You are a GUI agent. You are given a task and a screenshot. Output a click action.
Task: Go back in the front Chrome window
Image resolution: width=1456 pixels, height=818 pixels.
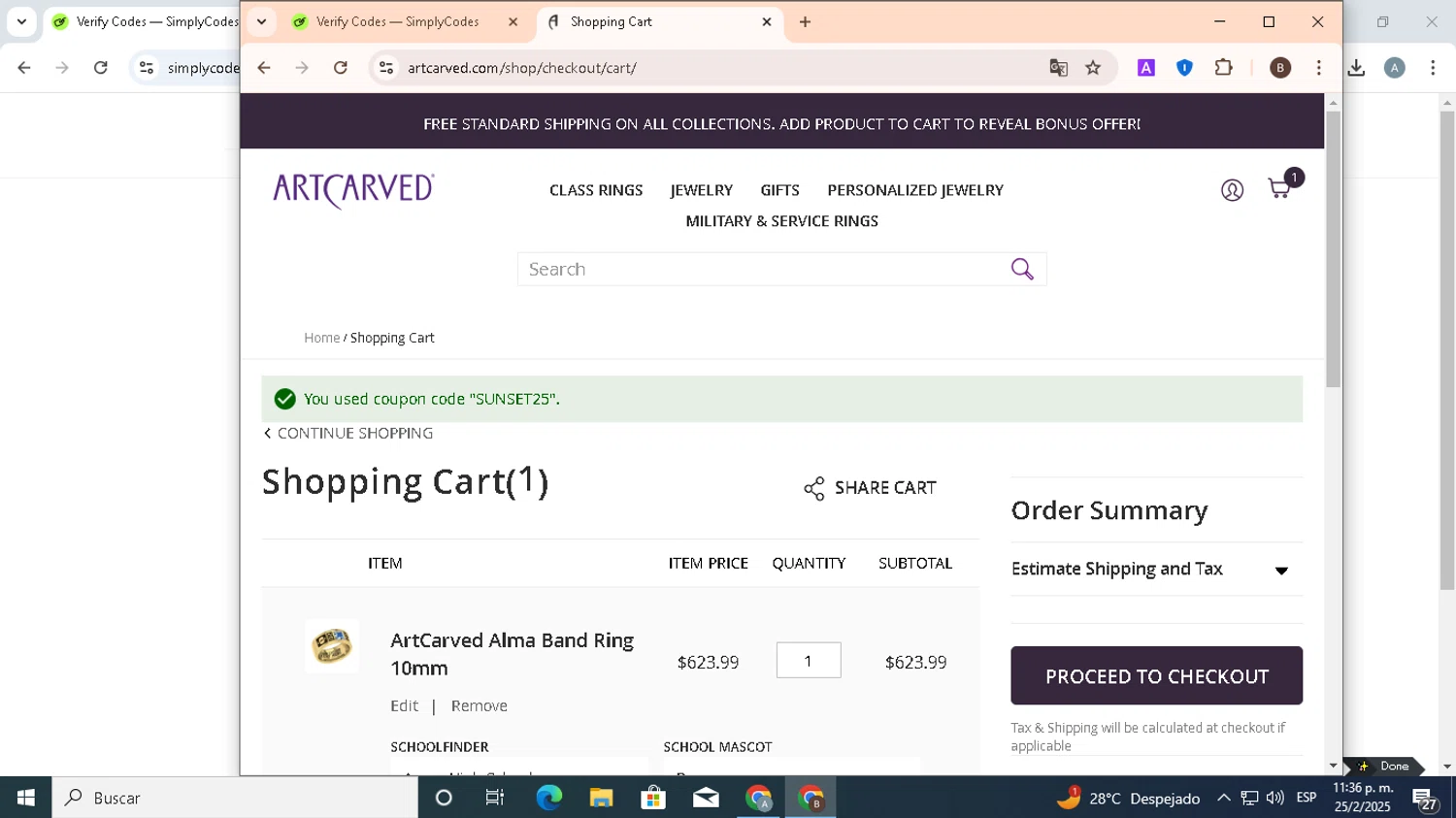264,68
